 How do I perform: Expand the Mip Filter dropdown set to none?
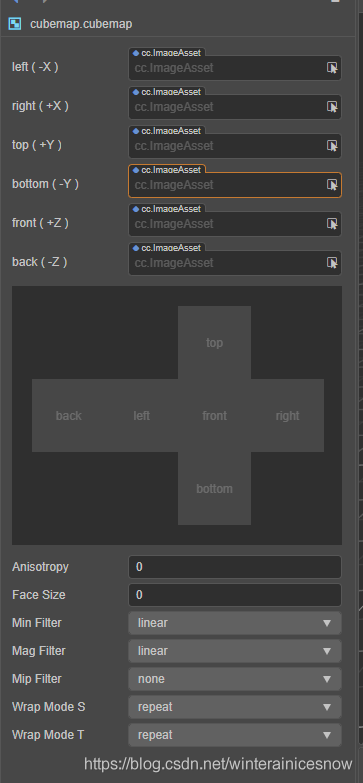[235, 679]
